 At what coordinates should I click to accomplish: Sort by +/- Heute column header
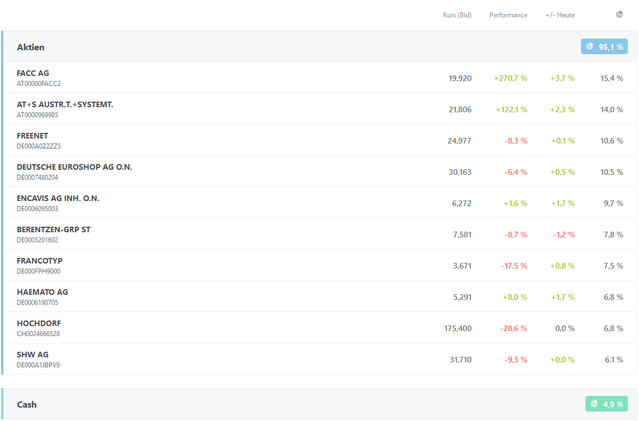click(x=560, y=15)
